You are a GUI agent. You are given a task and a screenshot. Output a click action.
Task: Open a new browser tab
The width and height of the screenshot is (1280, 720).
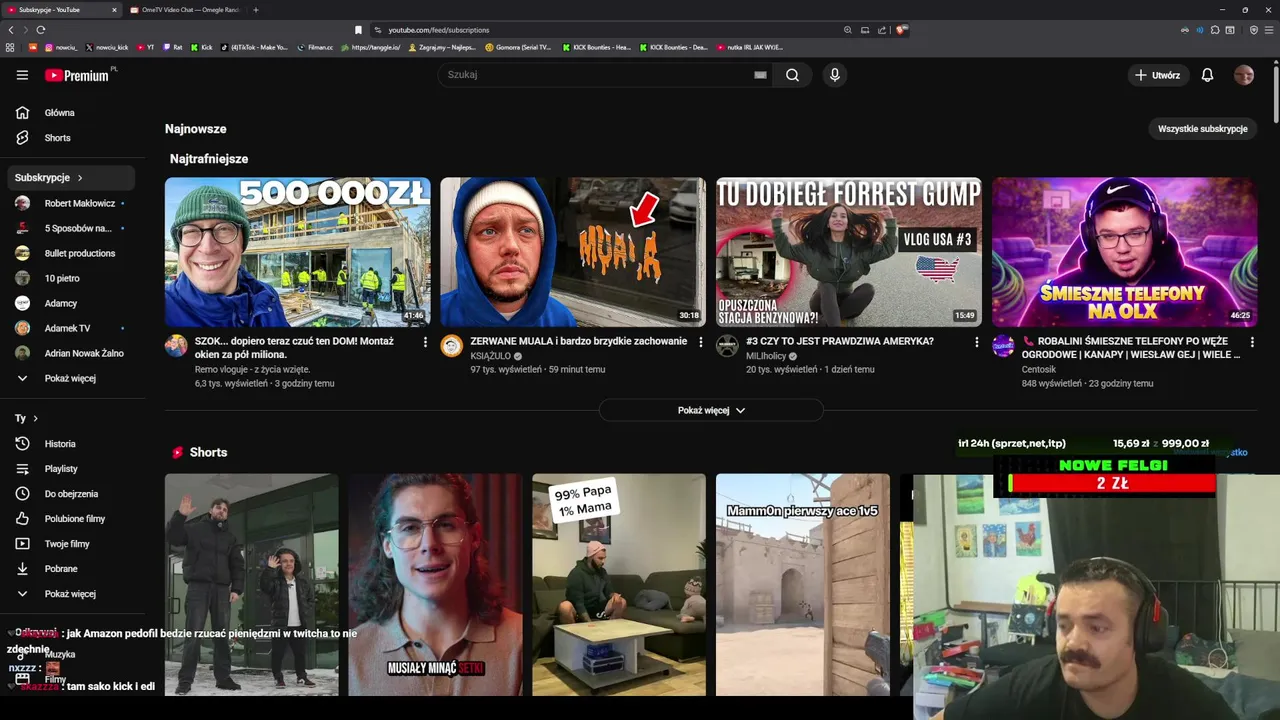[x=255, y=10]
